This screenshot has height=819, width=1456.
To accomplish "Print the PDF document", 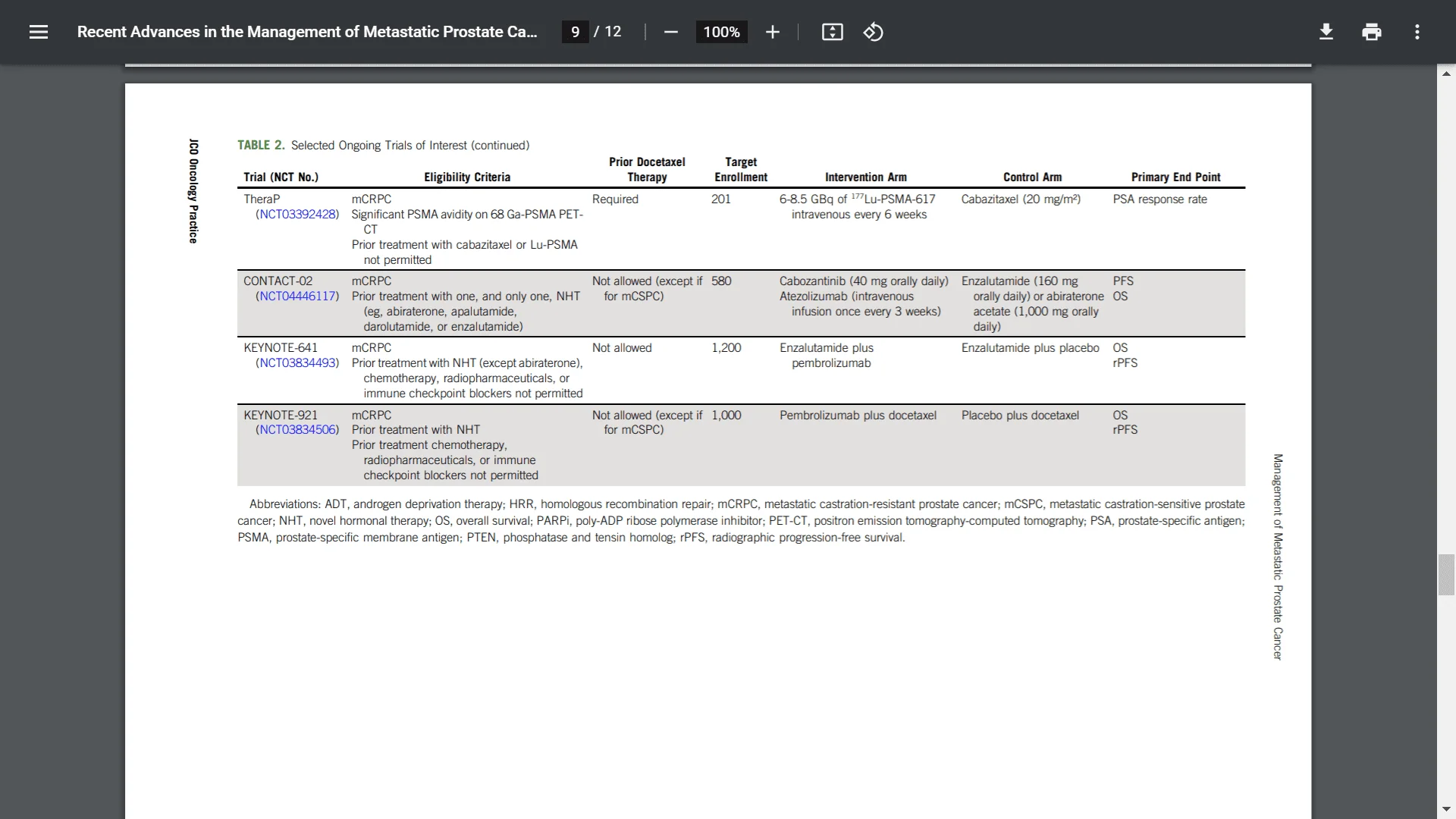I will tap(1371, 32).
